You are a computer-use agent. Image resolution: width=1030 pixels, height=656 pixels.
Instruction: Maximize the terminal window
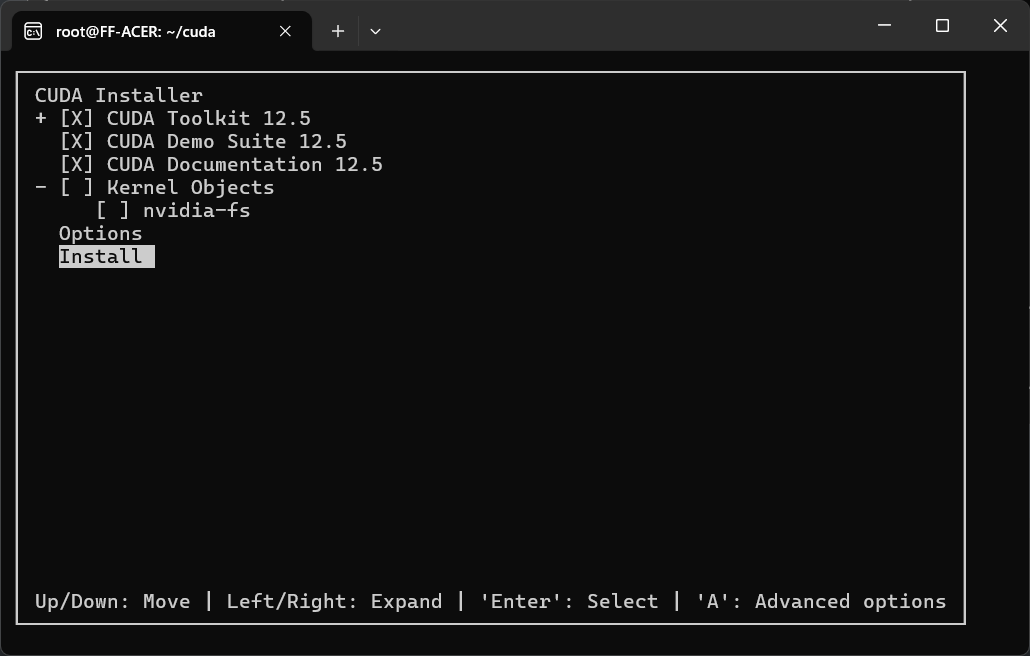[x=942, y=26]
